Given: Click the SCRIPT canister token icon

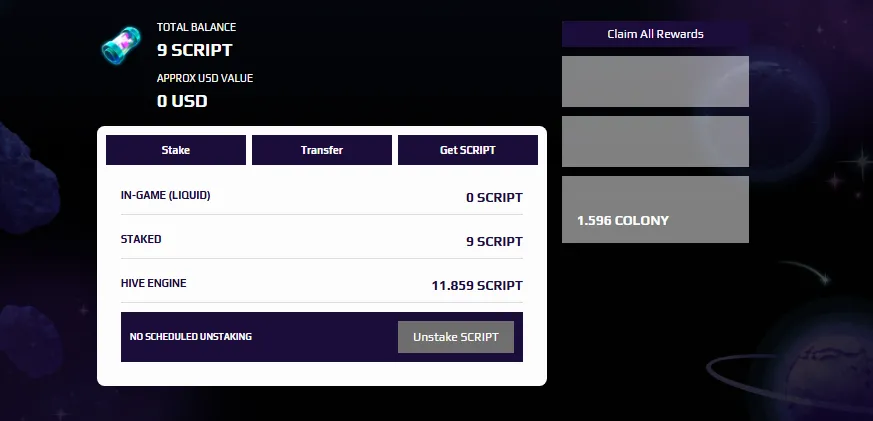Looking at the screenshot, I should (x=121, y=45).
